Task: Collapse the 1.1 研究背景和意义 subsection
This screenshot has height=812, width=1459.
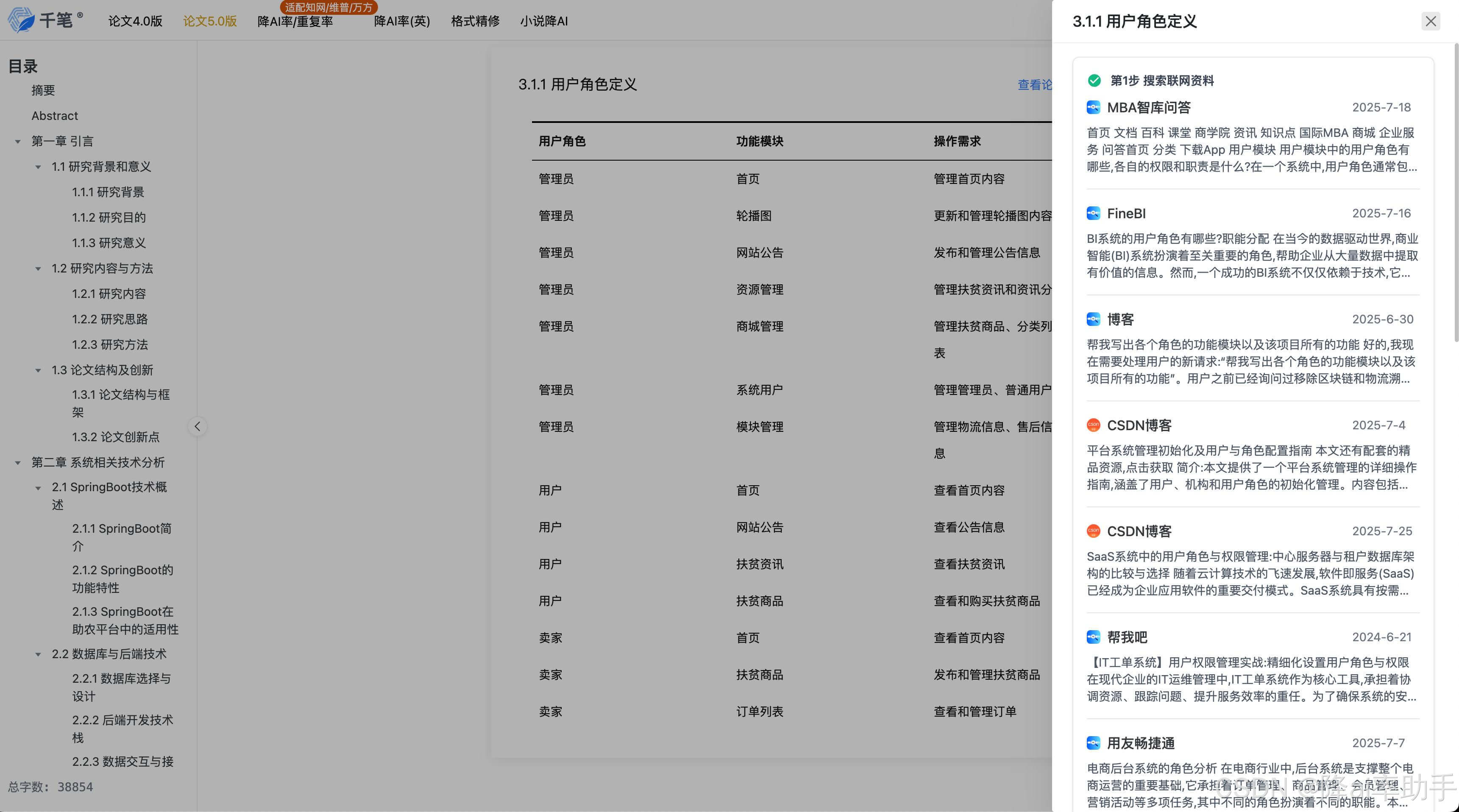Action: coord(38,167)
